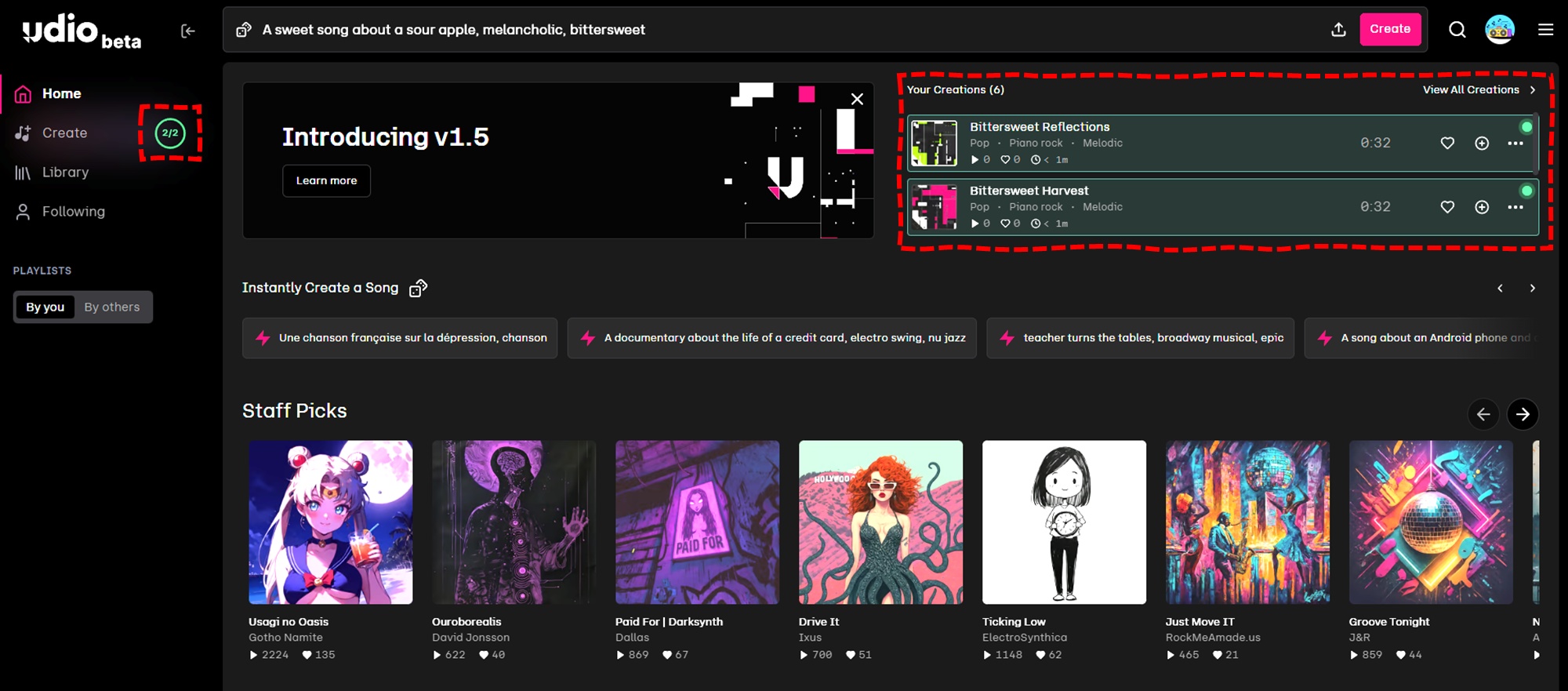Viewport: 1568px width, 691px height.
Task: Switch playlists to By others
Action: (x=112, y=307)
